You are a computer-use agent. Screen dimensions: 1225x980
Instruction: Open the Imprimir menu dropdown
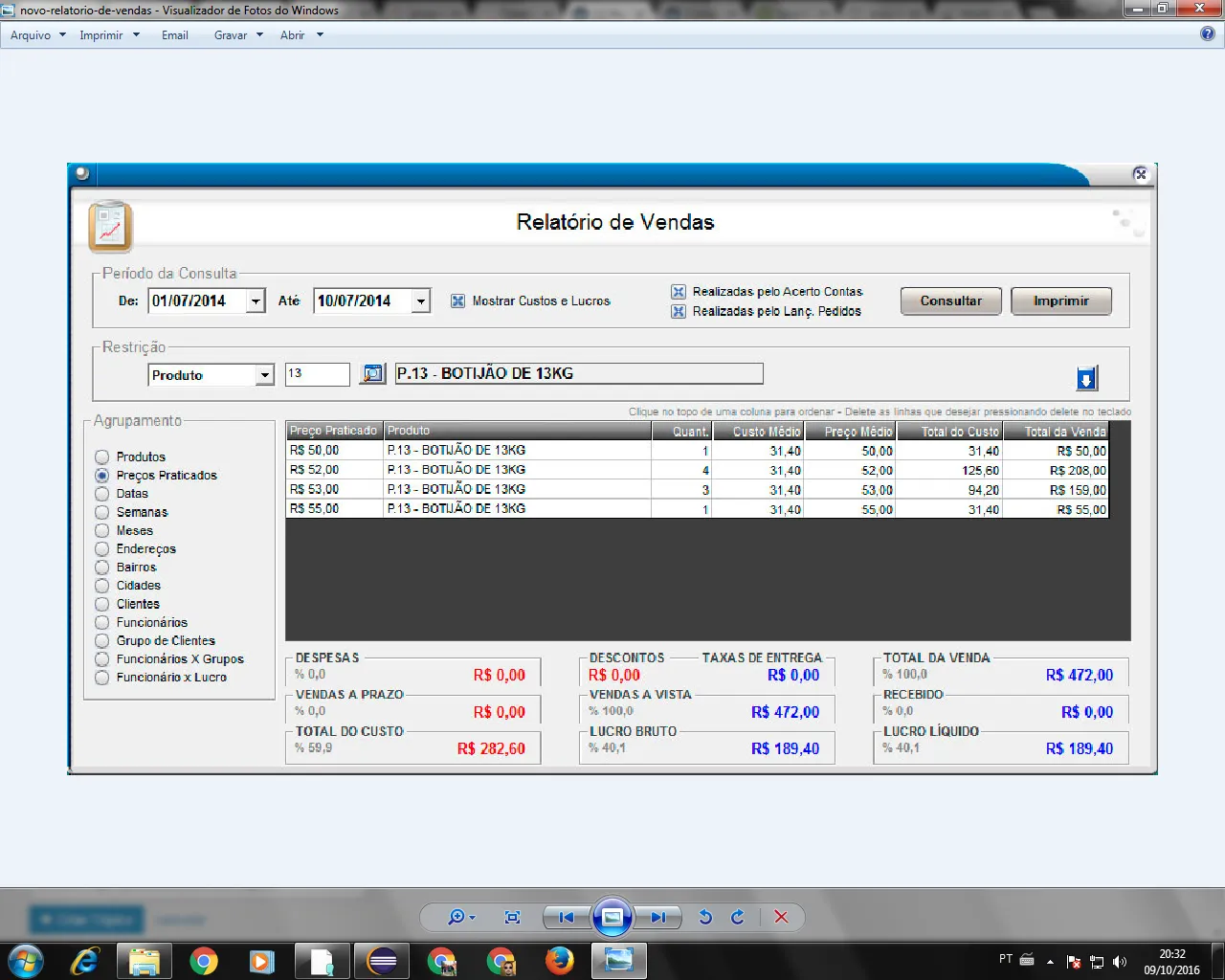click(x=109, y=35)
